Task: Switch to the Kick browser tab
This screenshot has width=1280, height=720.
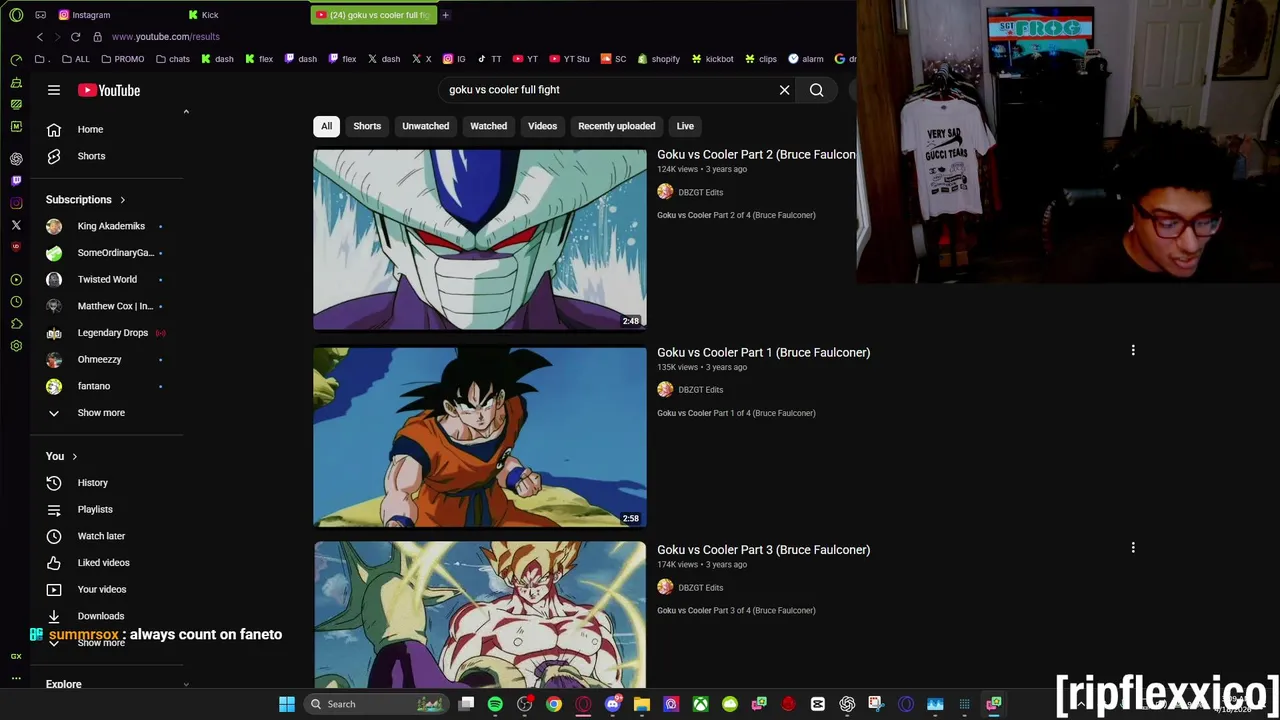Action: tap(203, 15)
